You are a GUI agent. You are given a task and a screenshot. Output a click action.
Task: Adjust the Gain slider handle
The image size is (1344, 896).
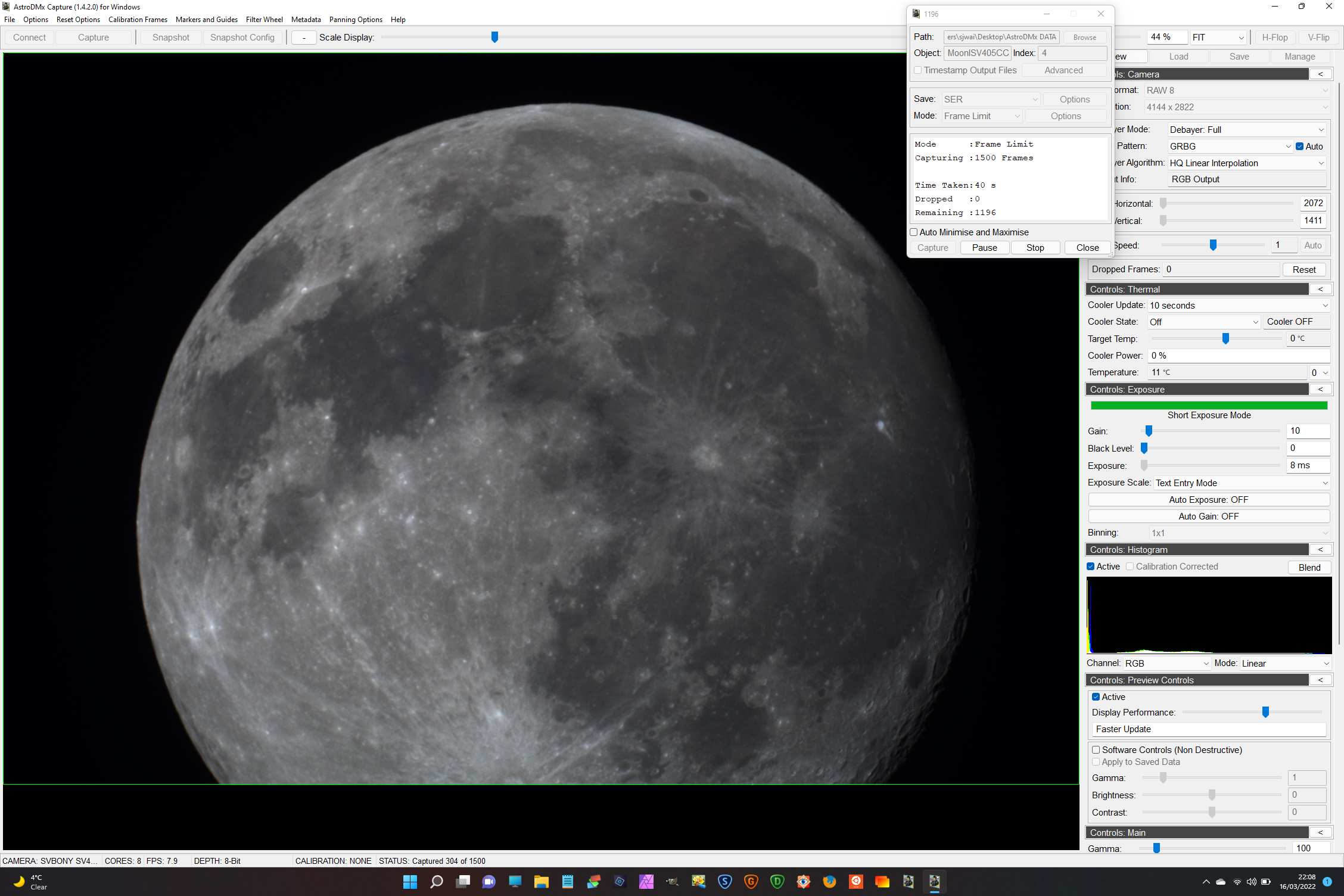click(x=1149, y=431)
